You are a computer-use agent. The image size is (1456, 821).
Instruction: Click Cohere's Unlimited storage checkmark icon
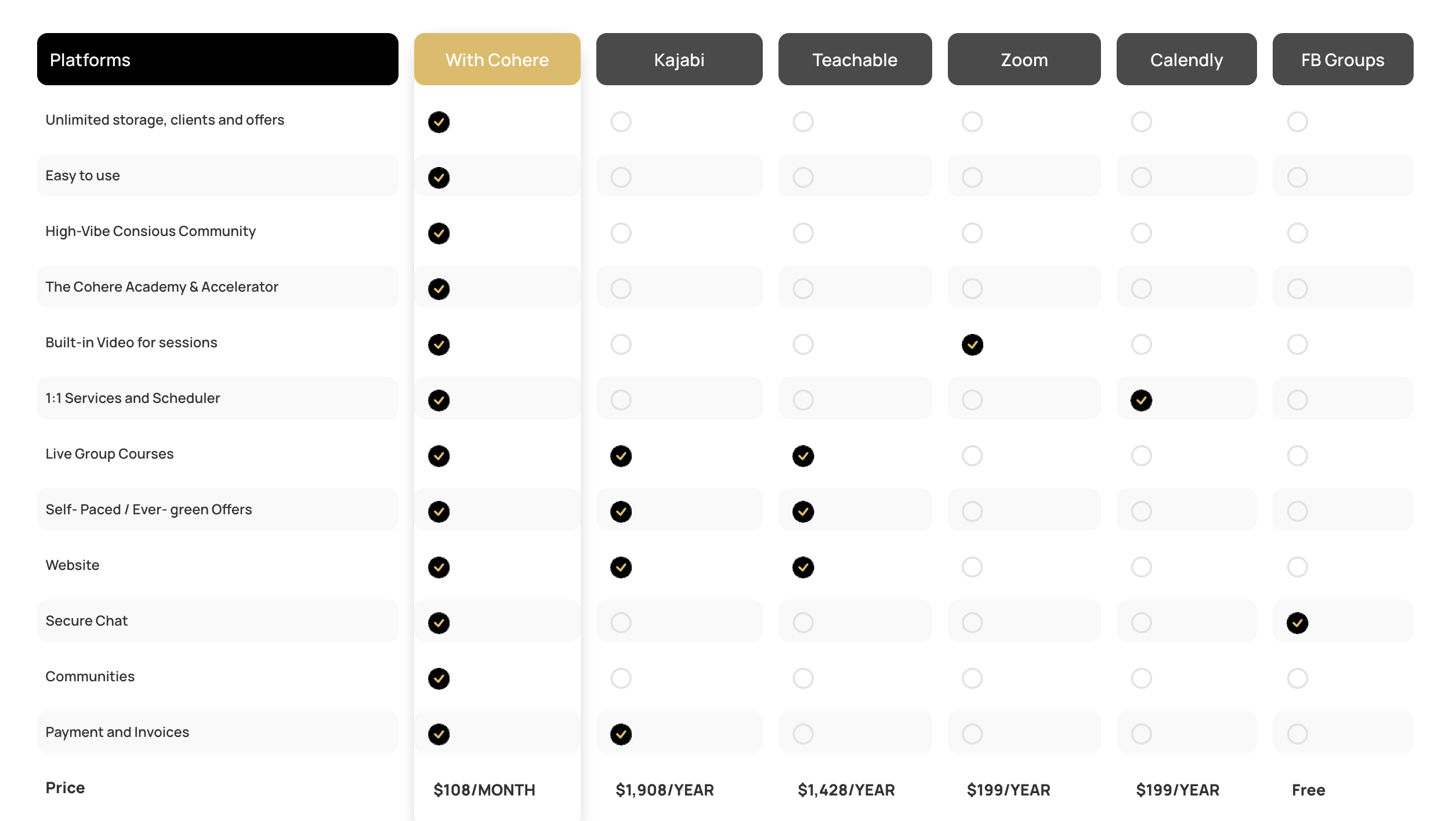[x=439, y=122]
